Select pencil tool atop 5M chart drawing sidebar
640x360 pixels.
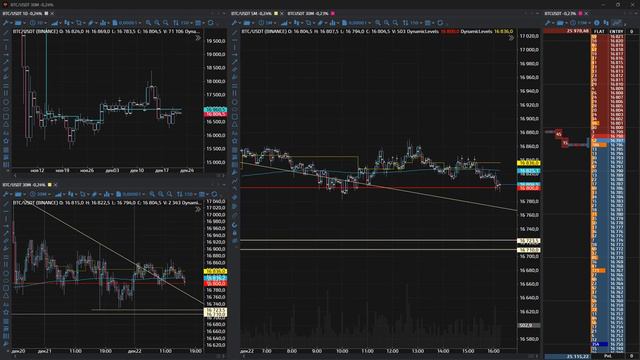coord(234,33)
